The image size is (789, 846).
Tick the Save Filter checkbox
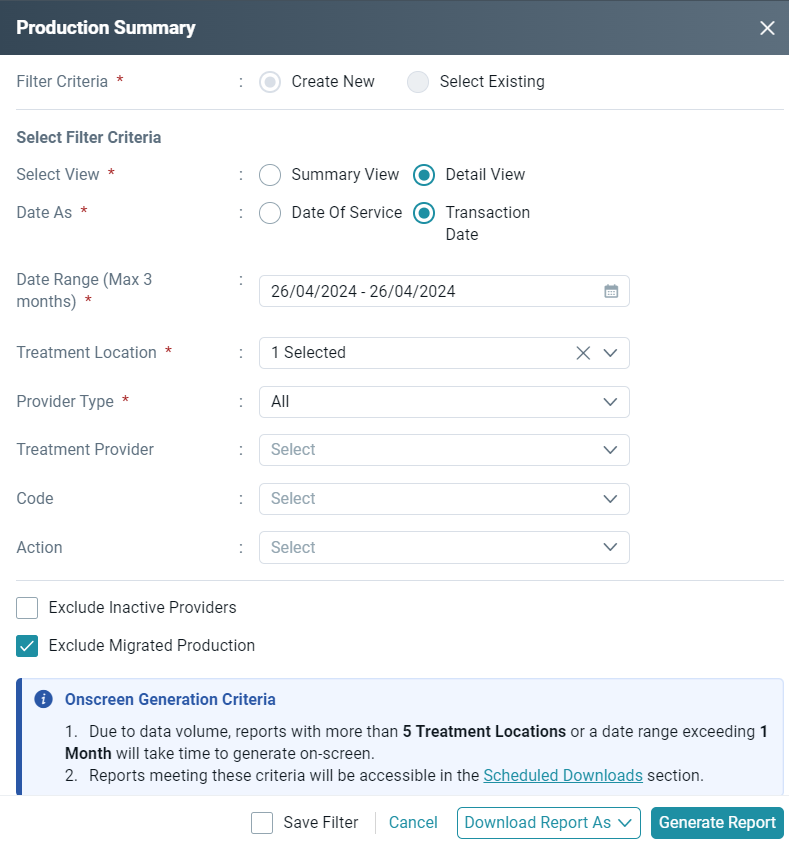pos(262,823)
